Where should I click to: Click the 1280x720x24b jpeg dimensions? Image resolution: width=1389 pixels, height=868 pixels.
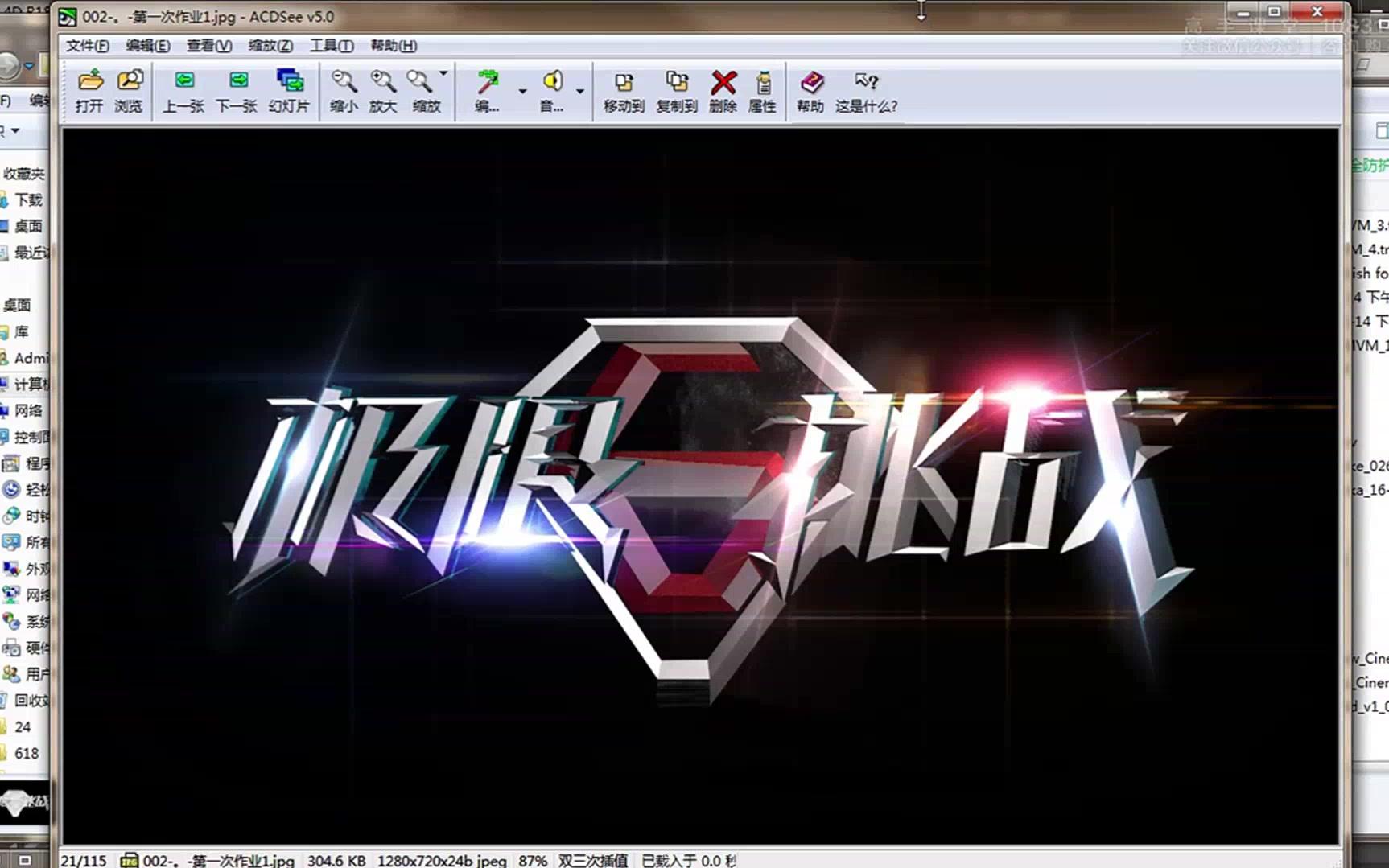(442, 861)
